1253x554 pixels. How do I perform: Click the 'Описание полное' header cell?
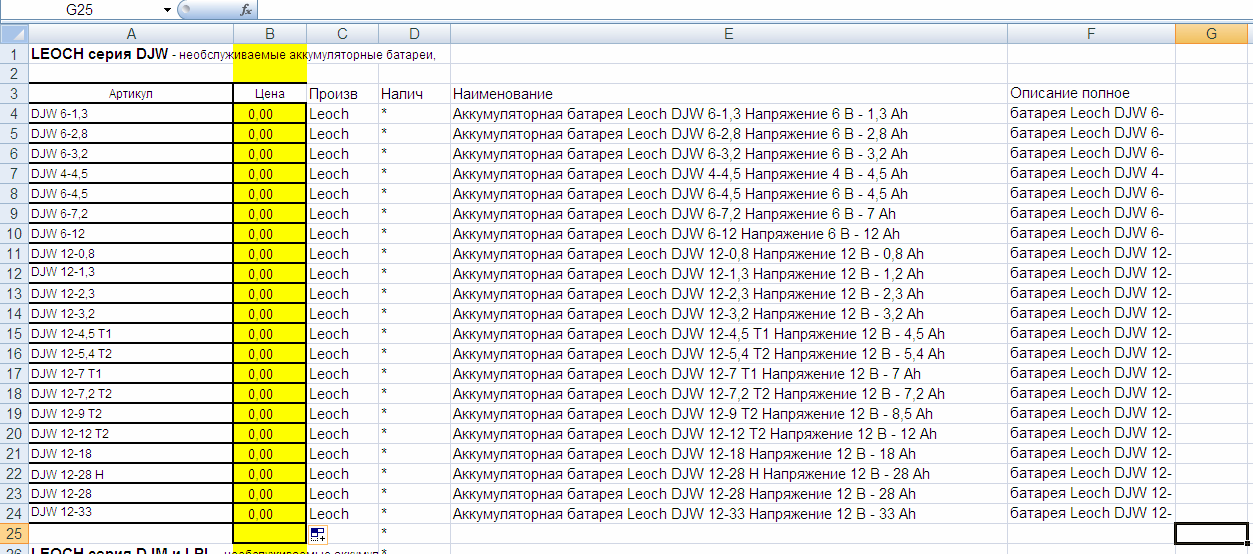(x=1091, y=94)
